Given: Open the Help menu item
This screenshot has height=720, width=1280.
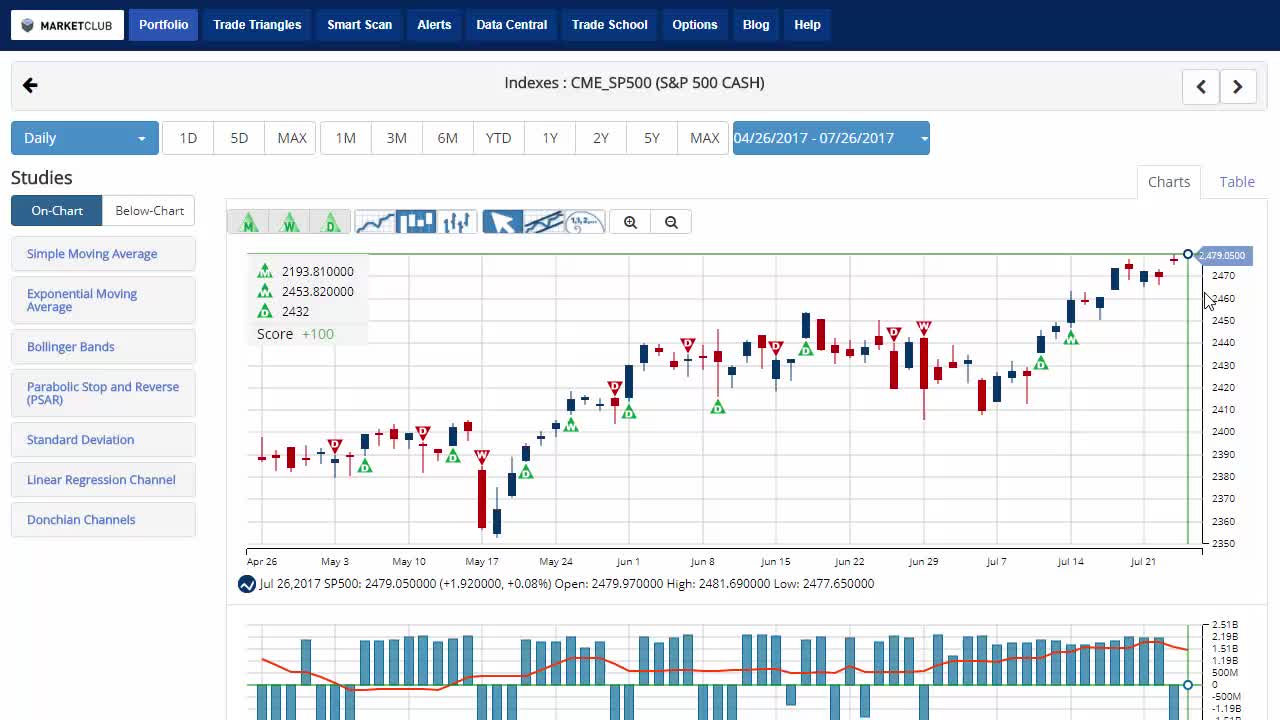Looking at the screenshot, I should 807,25.
